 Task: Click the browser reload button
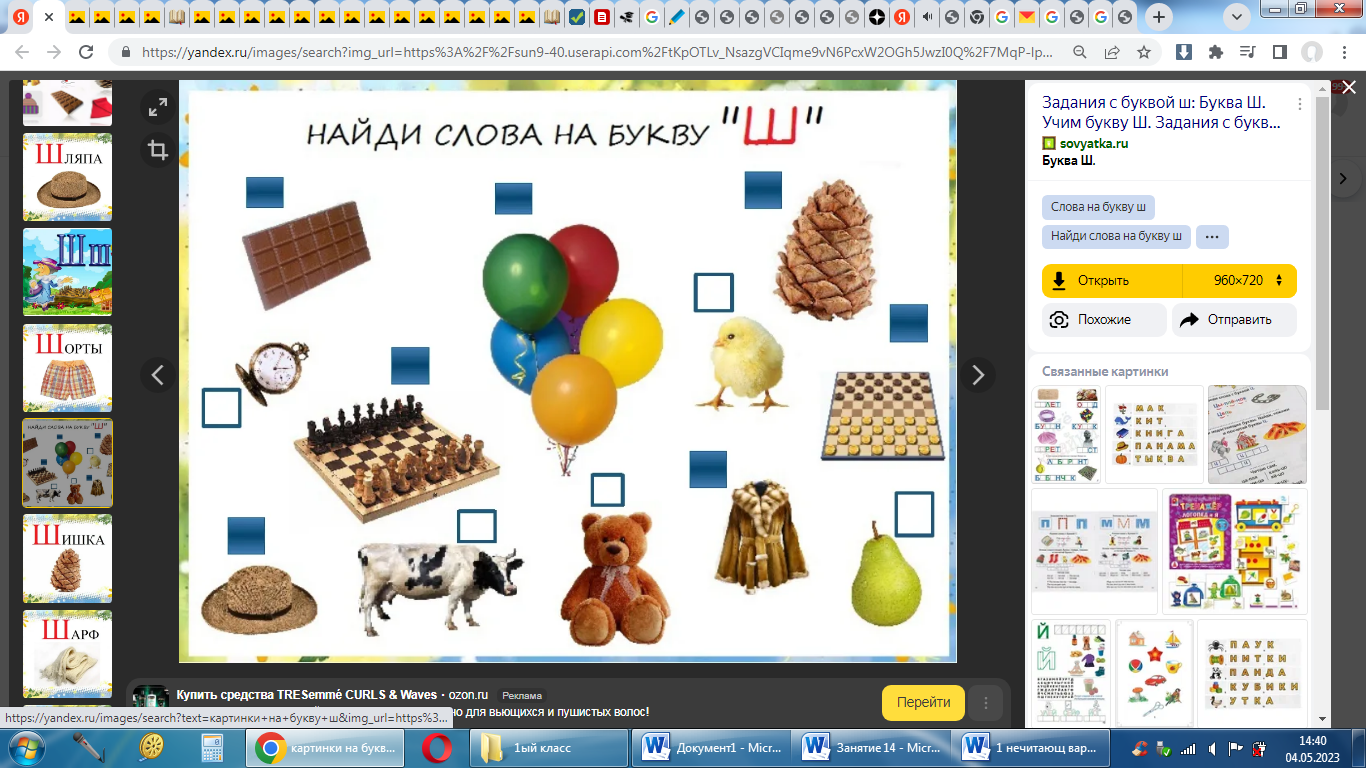point(86,52)
